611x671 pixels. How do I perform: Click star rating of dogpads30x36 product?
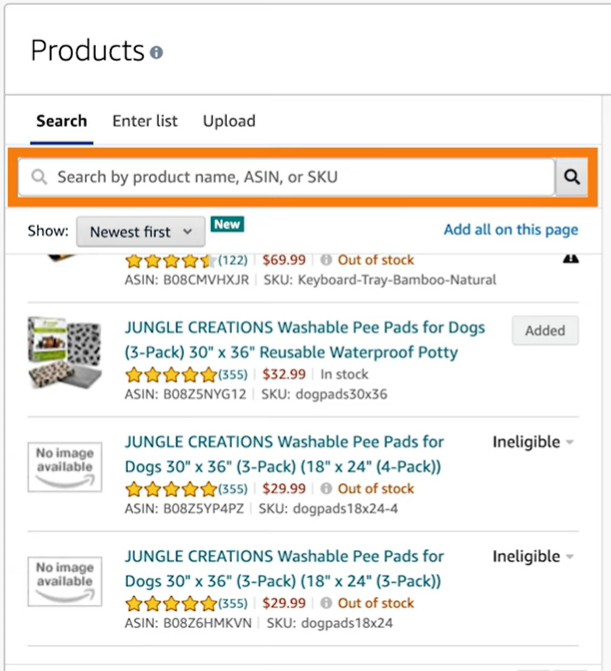[x=171, y=374]
